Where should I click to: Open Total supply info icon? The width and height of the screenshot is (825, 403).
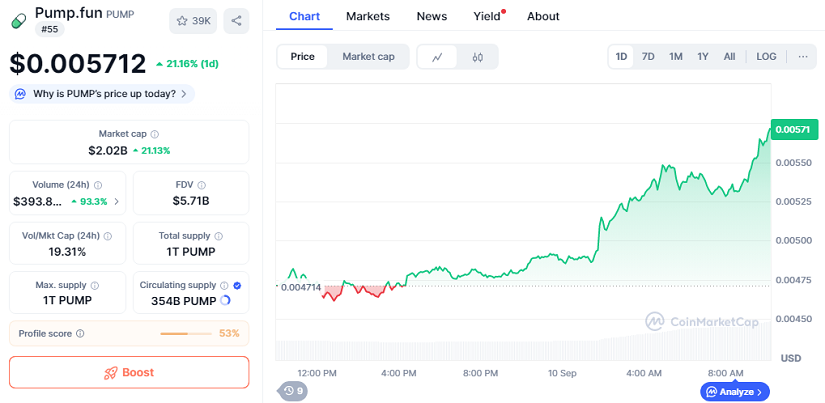point(218,236)
